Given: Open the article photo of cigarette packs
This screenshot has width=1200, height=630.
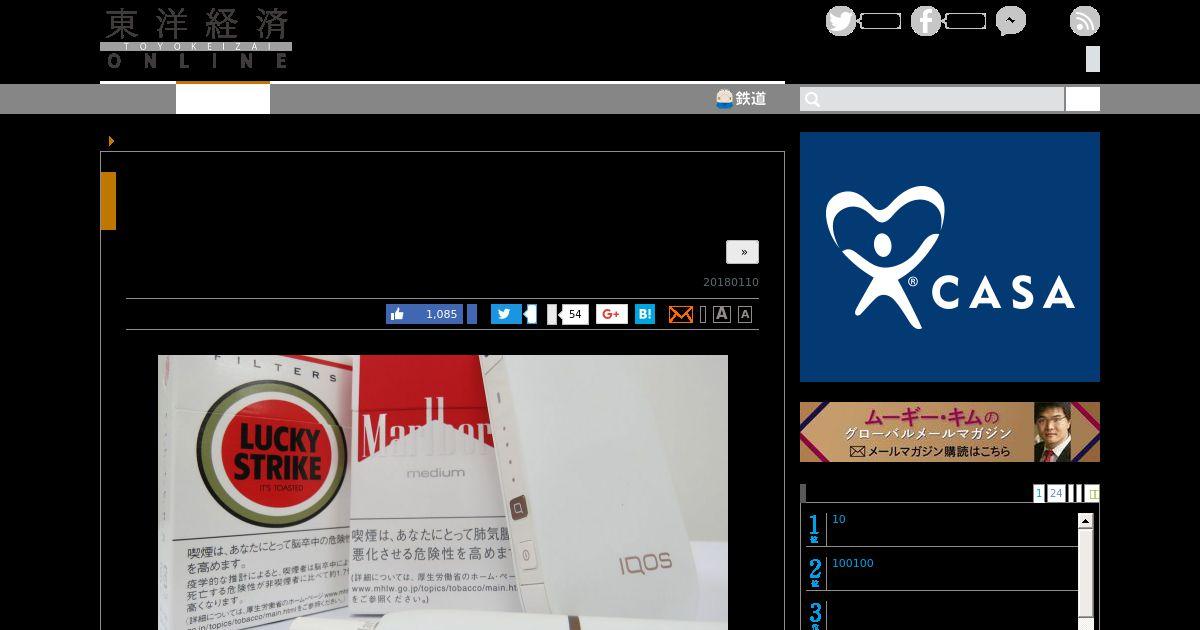Looking at the screenshot, I should (x=443, y=492).
